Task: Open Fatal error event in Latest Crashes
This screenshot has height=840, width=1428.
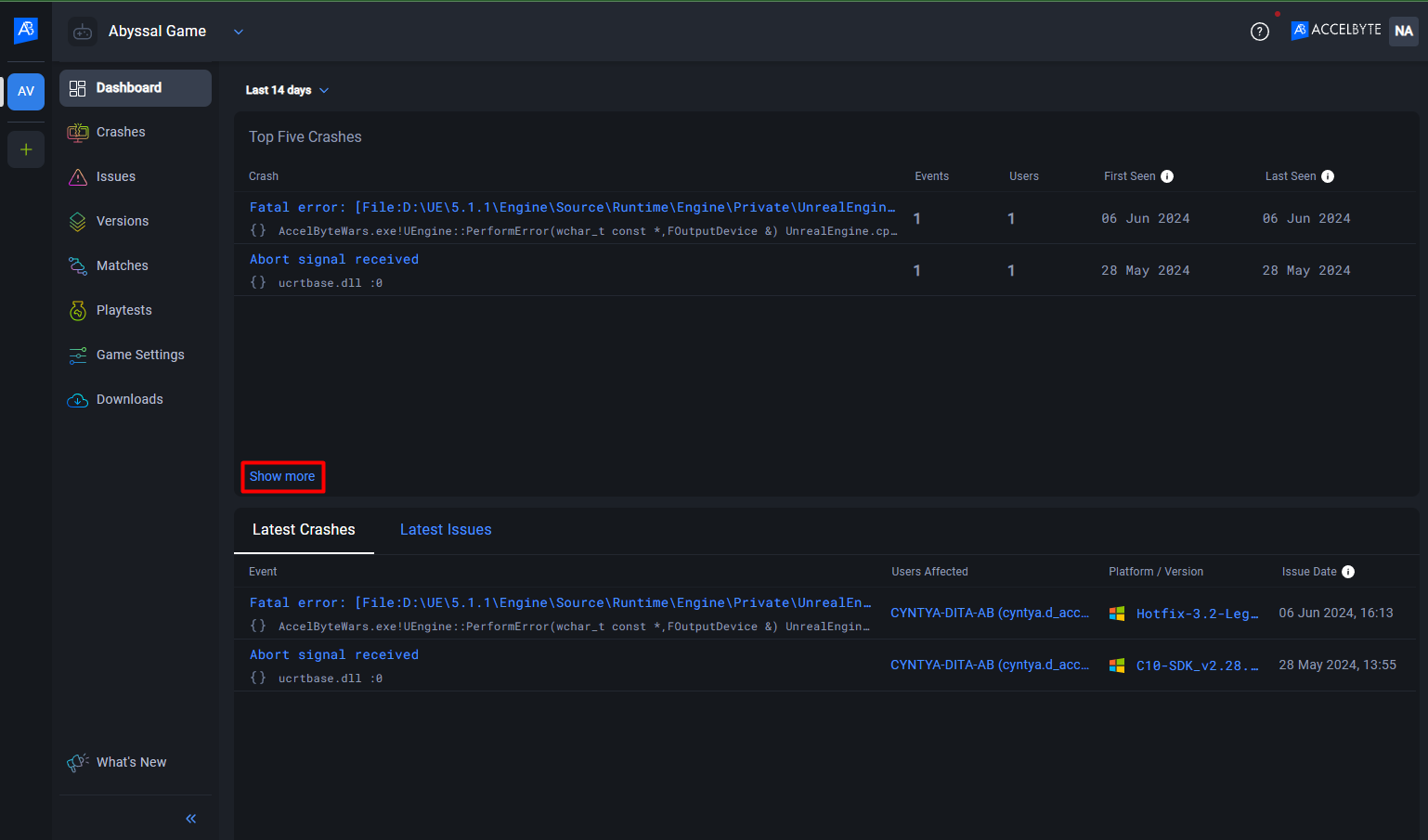Action: tap(561, 602)
